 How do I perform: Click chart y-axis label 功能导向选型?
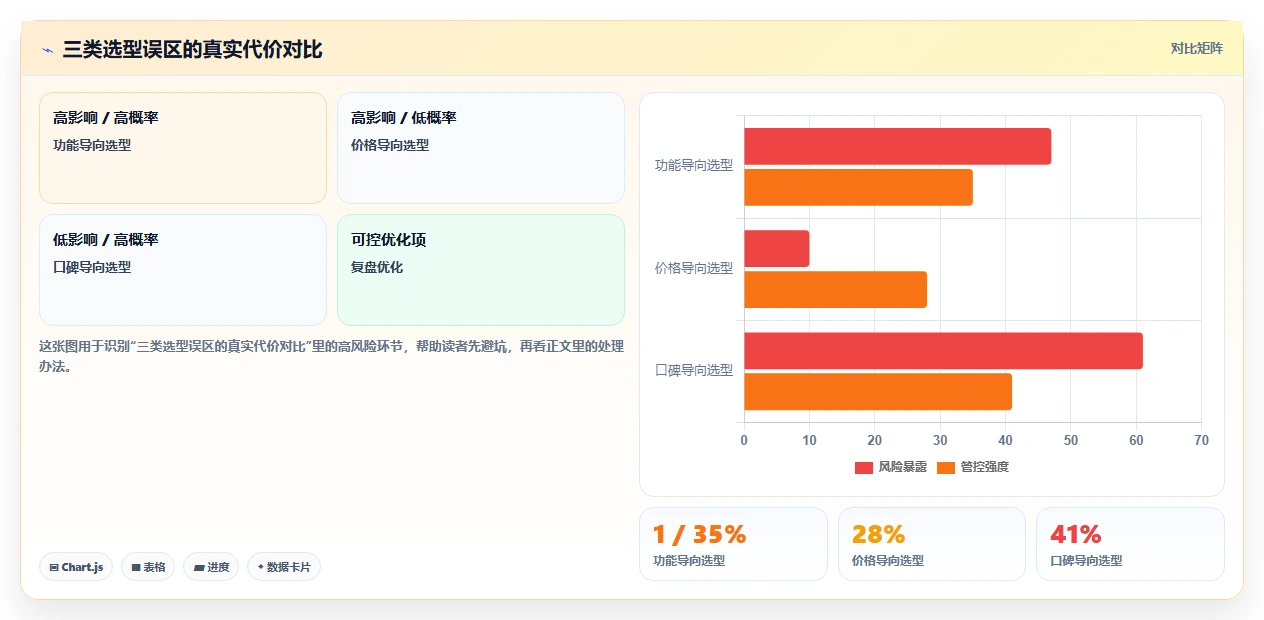click(694, 166)
